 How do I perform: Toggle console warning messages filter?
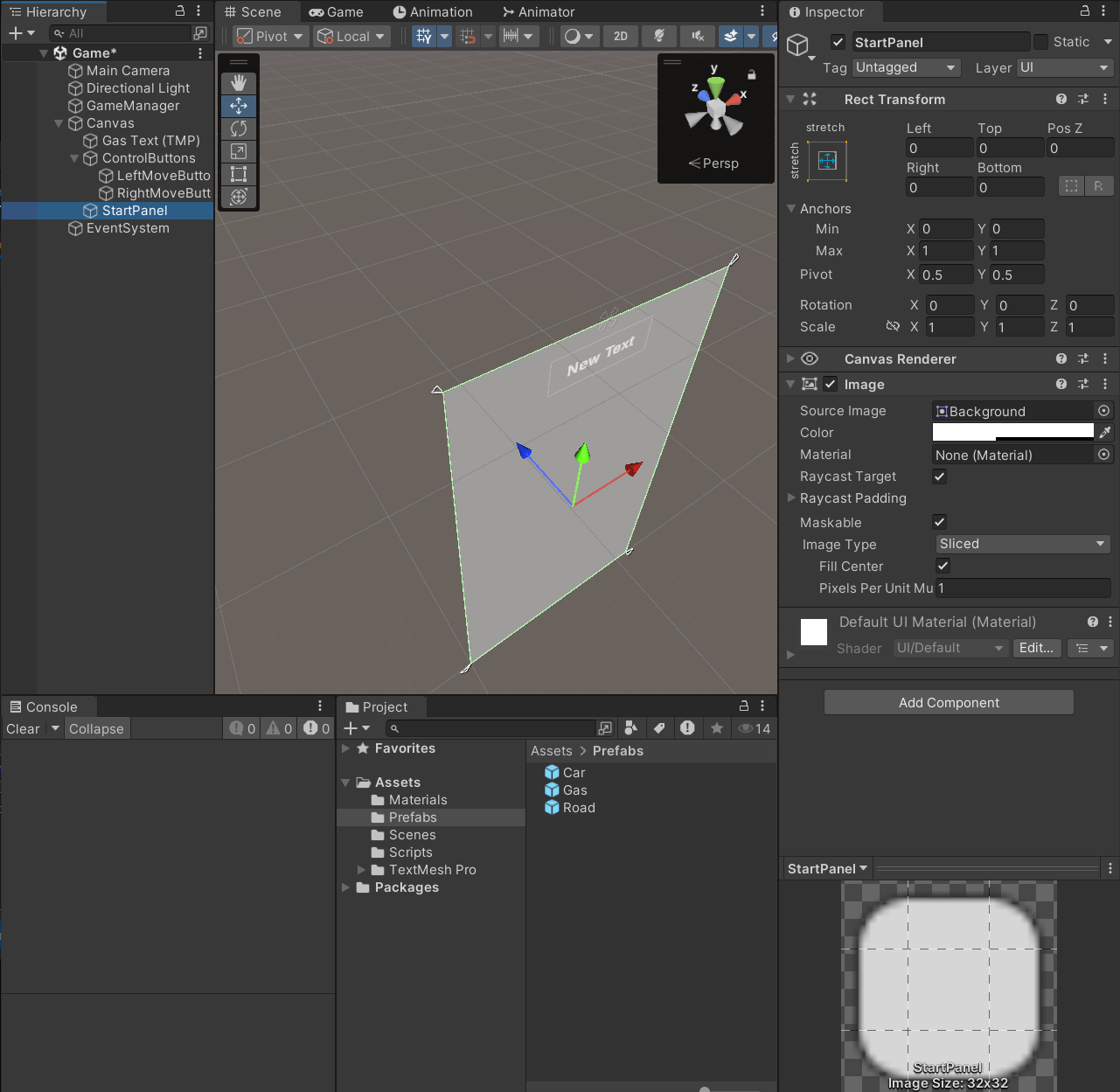pos(279,728)
